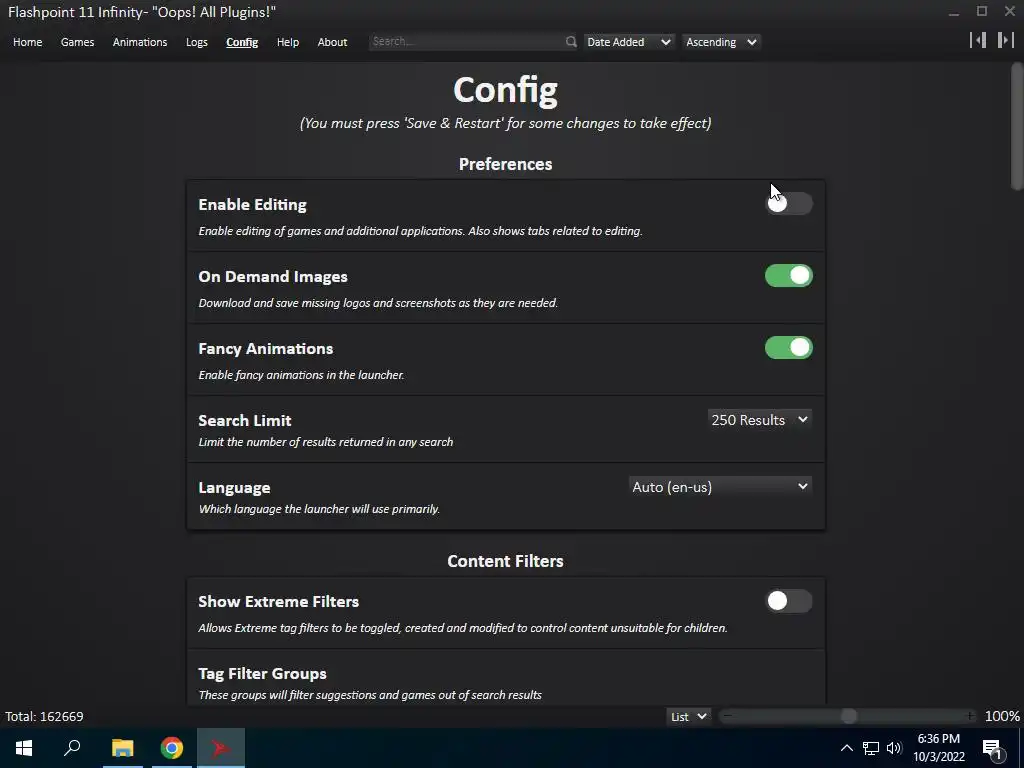Open the Windows Start menu
Viewport: 1024px width, 768px height.
(x=24, y=748)
